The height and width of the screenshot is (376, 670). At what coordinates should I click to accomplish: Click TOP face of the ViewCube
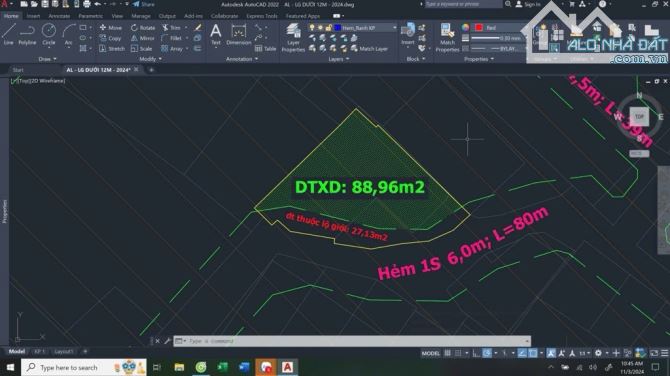coord(639,116)
